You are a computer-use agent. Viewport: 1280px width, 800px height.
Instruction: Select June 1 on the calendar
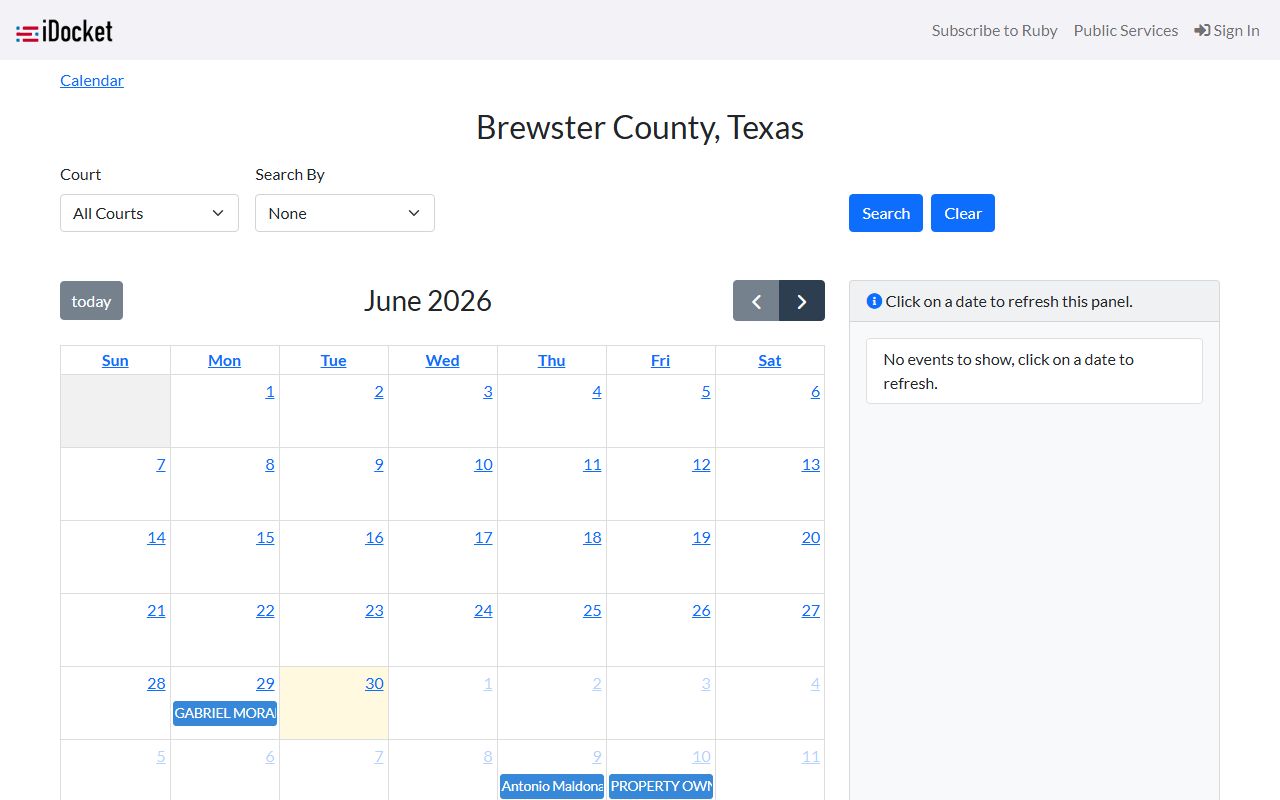[269, 391]
